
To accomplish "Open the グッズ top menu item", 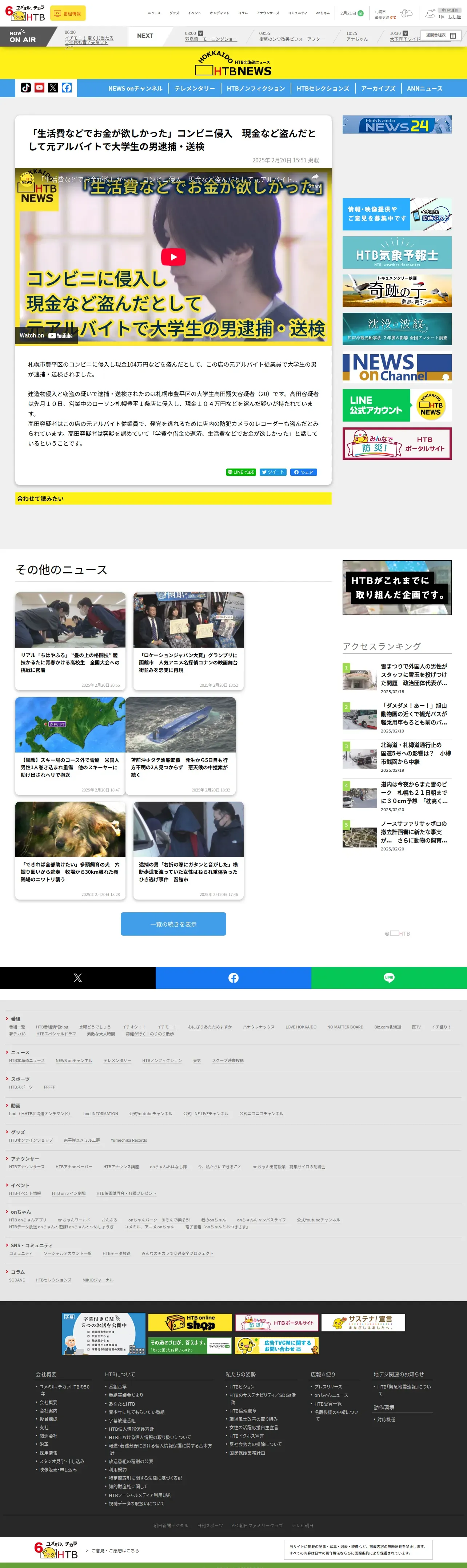I will [175, 13].
